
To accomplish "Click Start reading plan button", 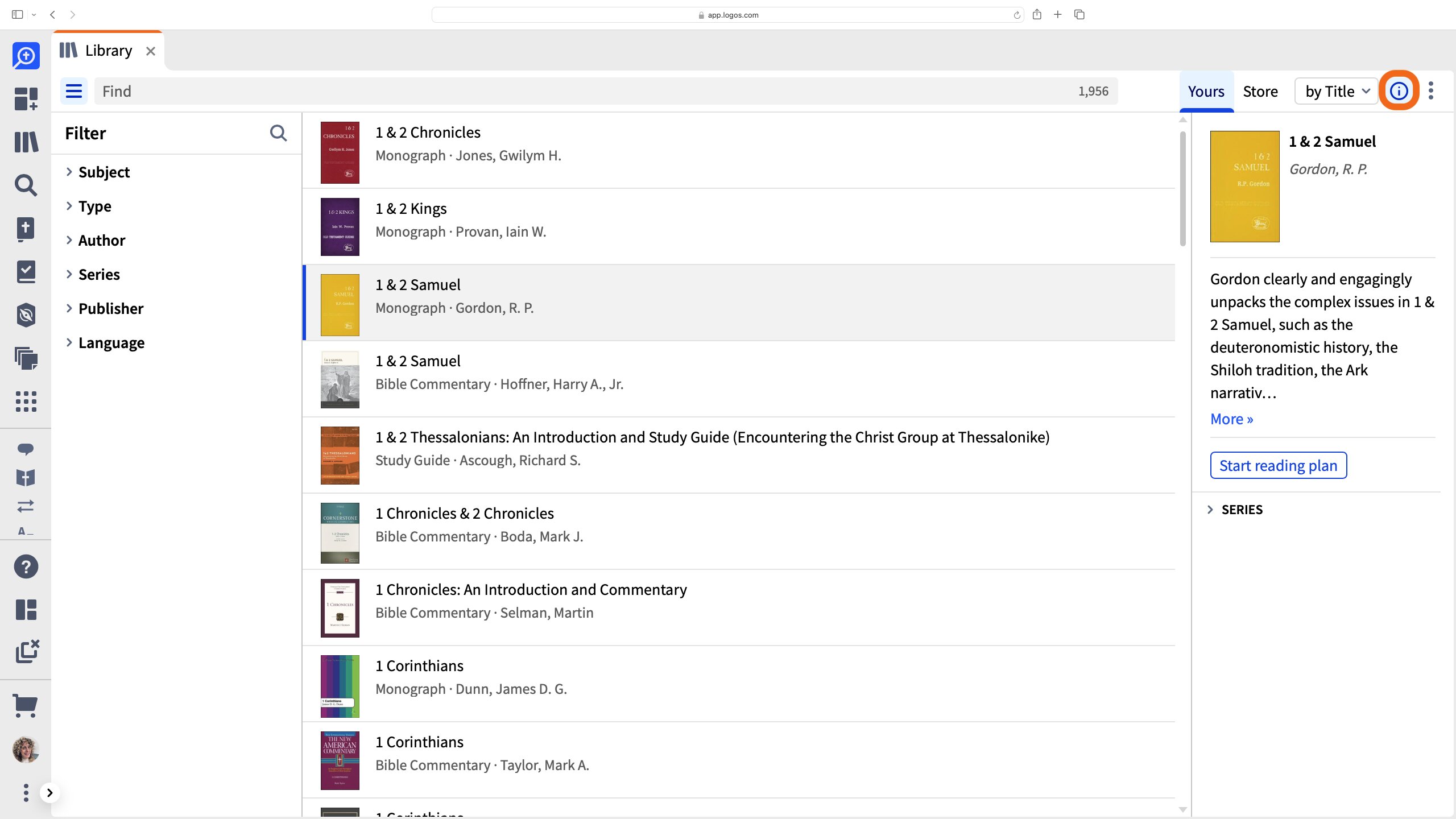I will [x=1279, y=465].
